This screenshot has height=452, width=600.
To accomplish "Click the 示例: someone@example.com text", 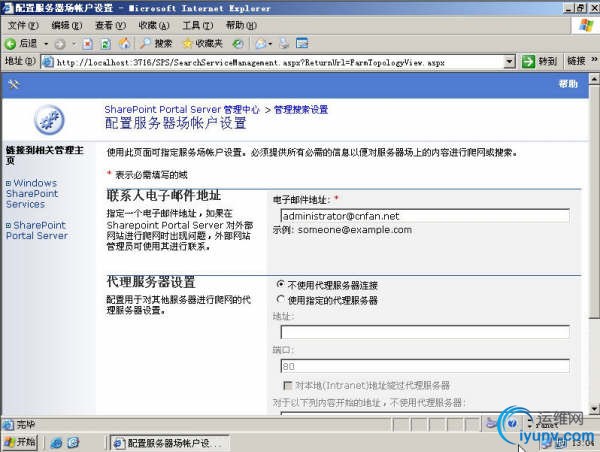I will click(342, 230).
